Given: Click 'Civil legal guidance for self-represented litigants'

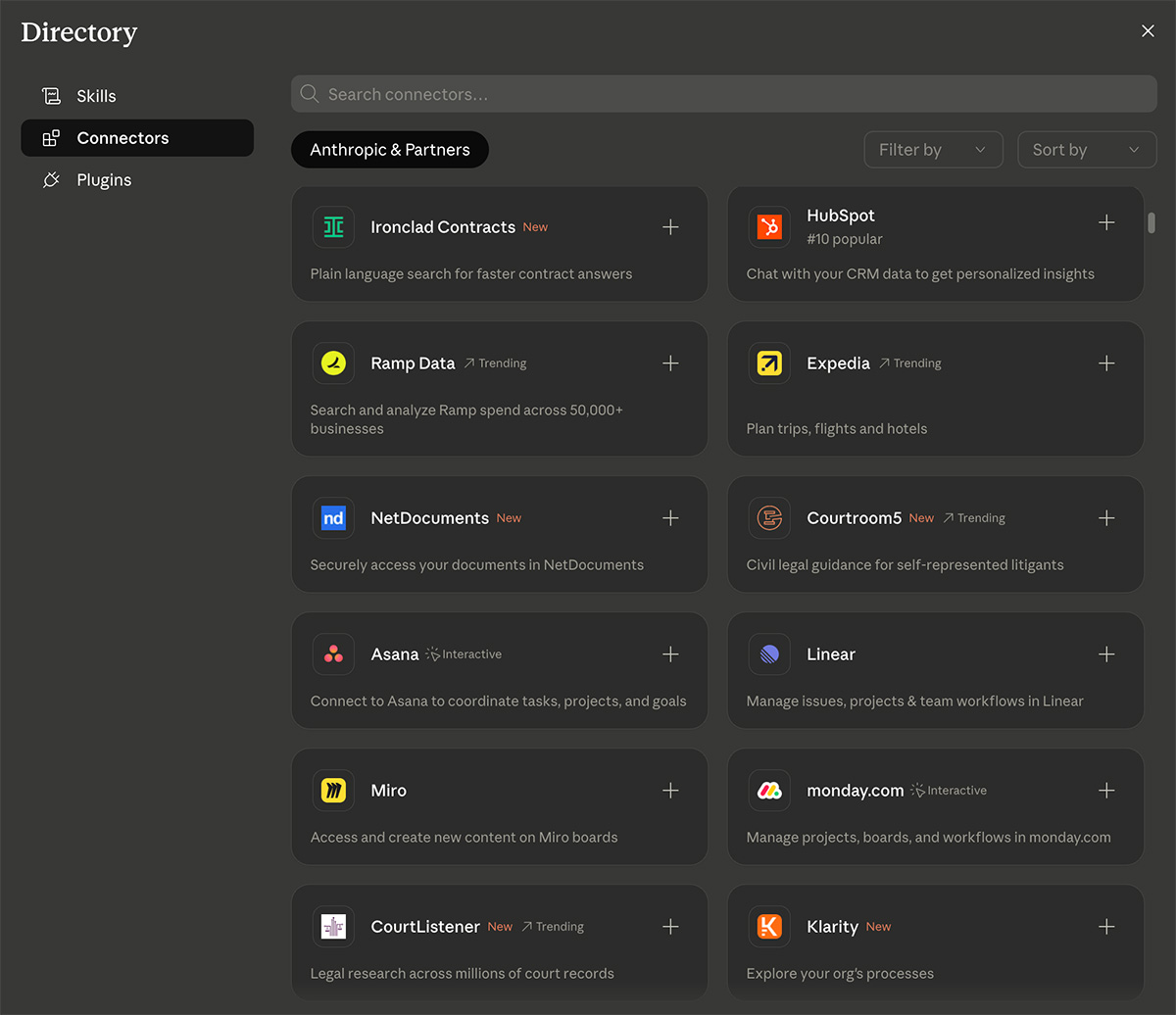Looking at the screenshot, I should click(905, 564).
